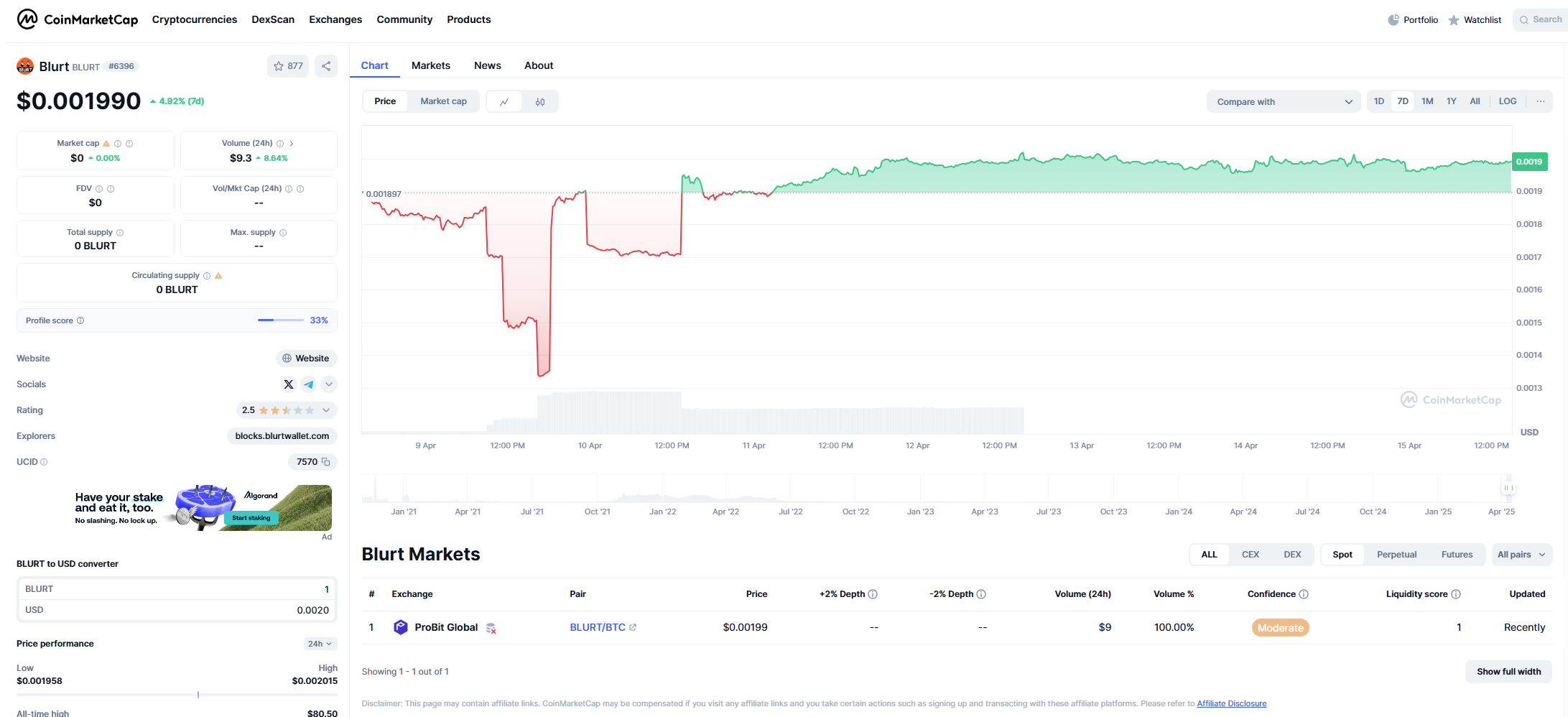Viewport: 1568px width, 717px height.
Task: Expand the 2.5 Rating details
Action: [287, 410]
